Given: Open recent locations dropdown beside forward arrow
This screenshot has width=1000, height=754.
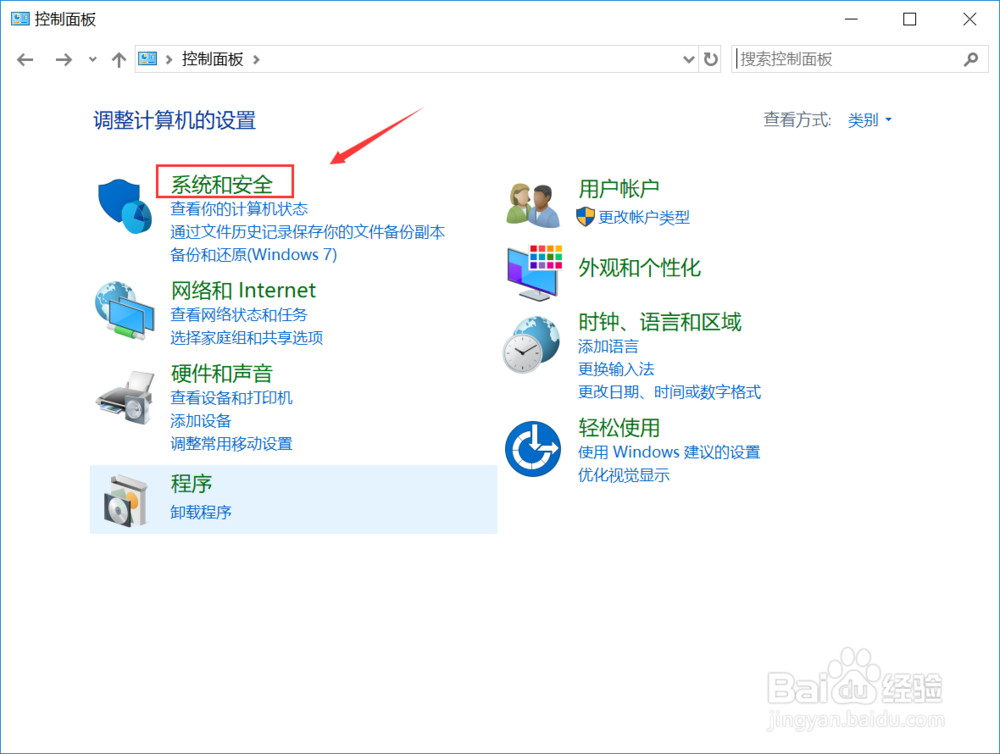Looking at the screenshot, I should pos(92,59).
